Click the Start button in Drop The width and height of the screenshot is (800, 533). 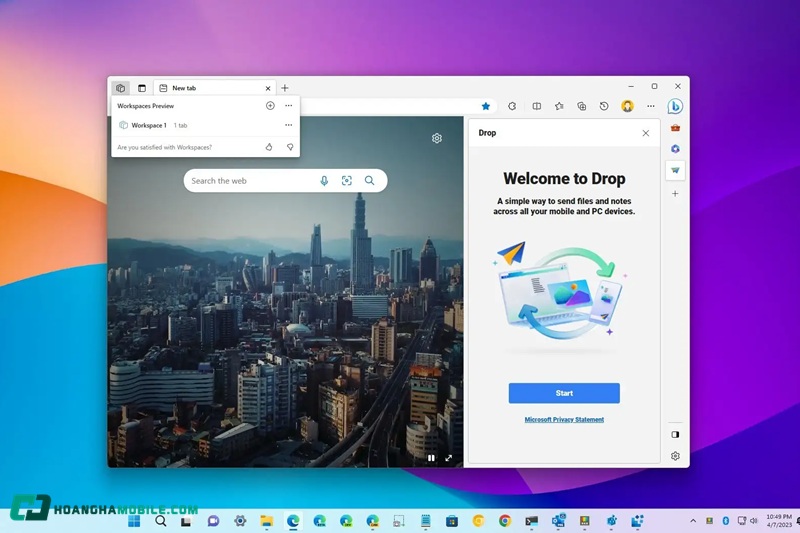click(x=564, y=393)
